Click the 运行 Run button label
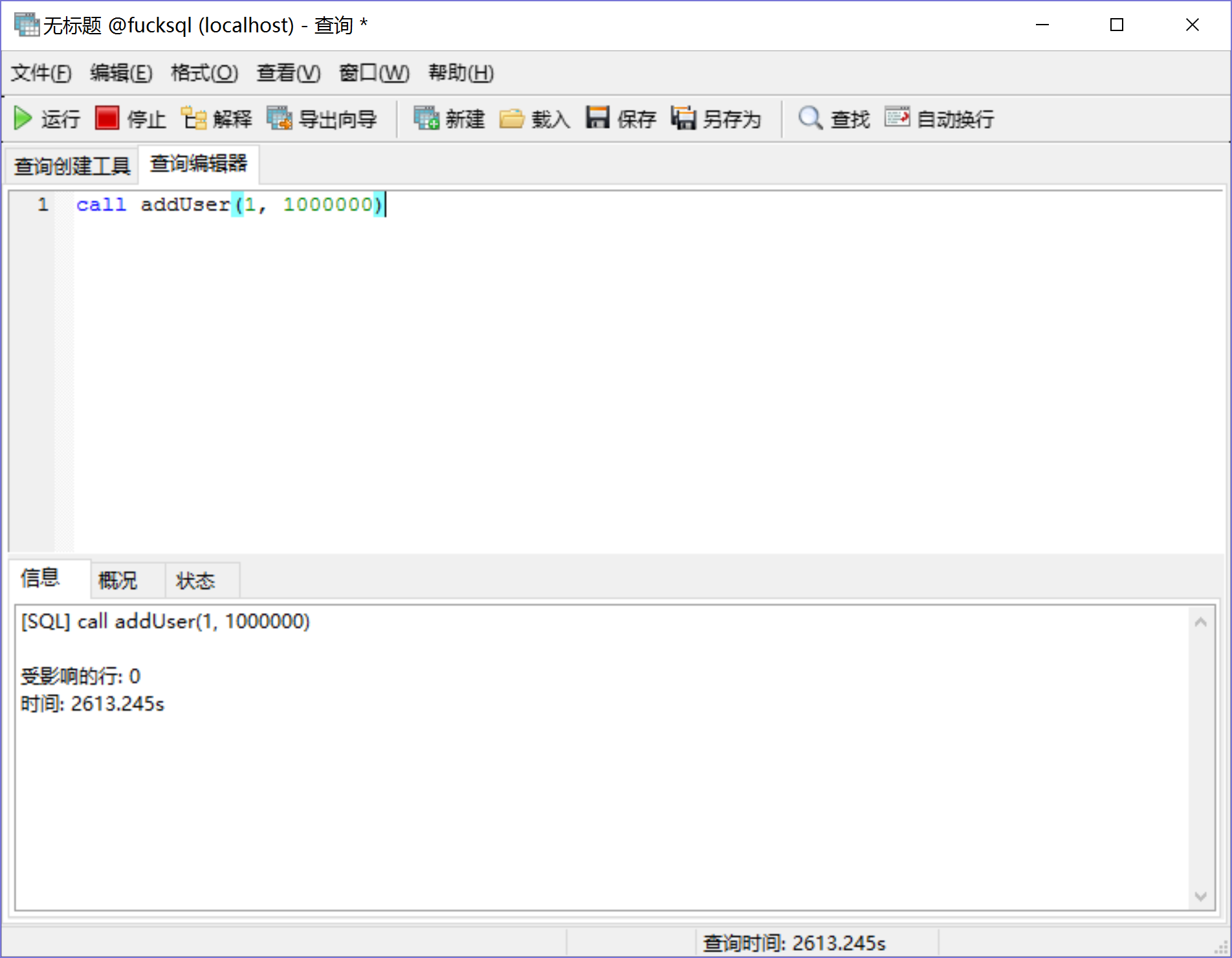 [61, 119]
